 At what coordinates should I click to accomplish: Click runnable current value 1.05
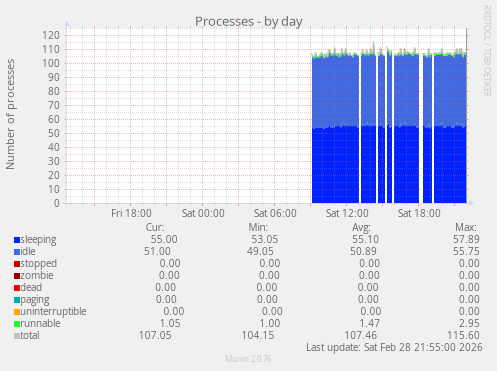coord(170,323)
